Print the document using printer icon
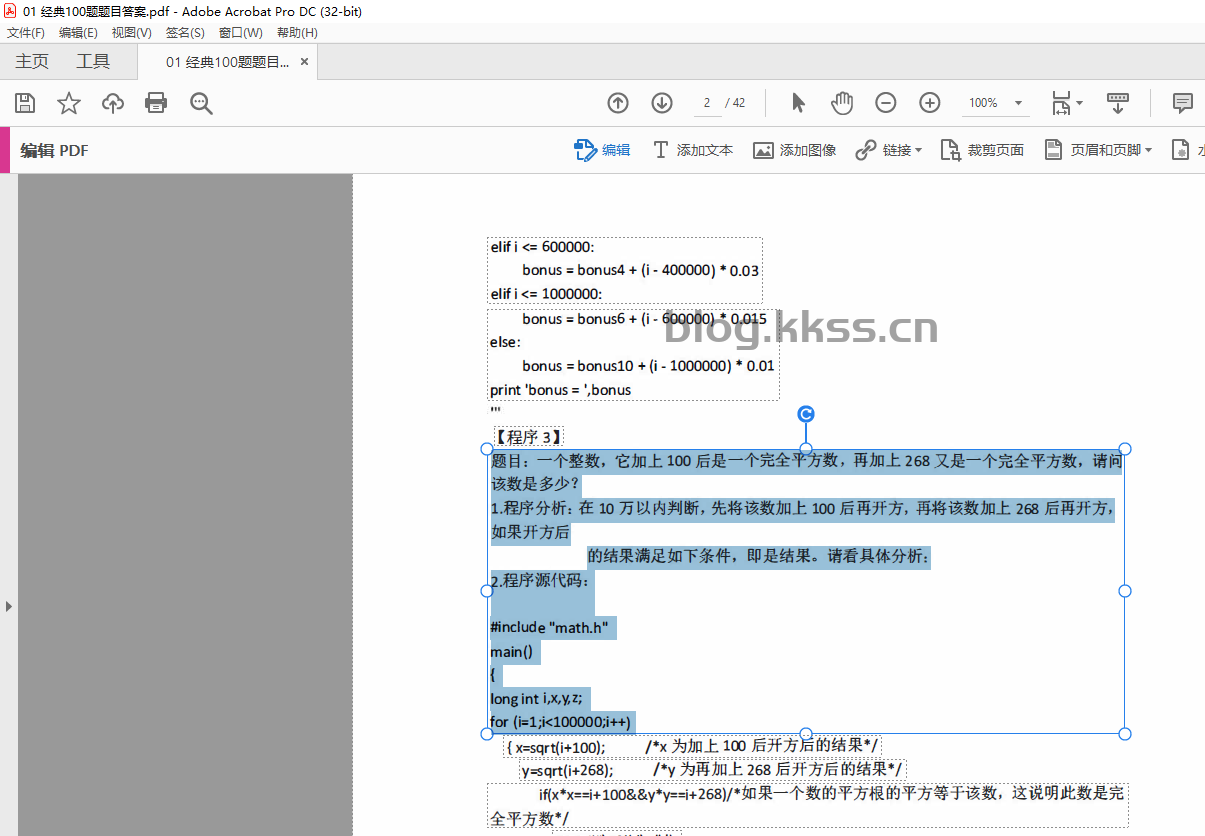Image resolution: width=1205 pixels, height=836 pixels. pyautogui.click(x=156, y=103)
